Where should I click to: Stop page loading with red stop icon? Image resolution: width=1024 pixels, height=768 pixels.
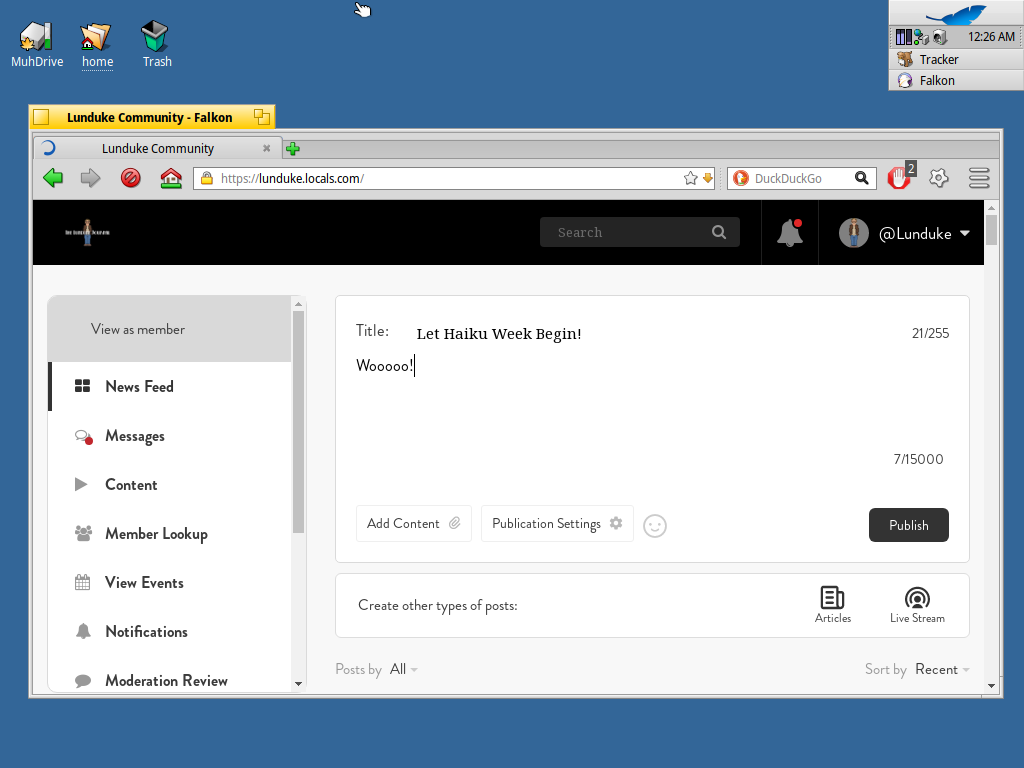click(x=131, y=178)
